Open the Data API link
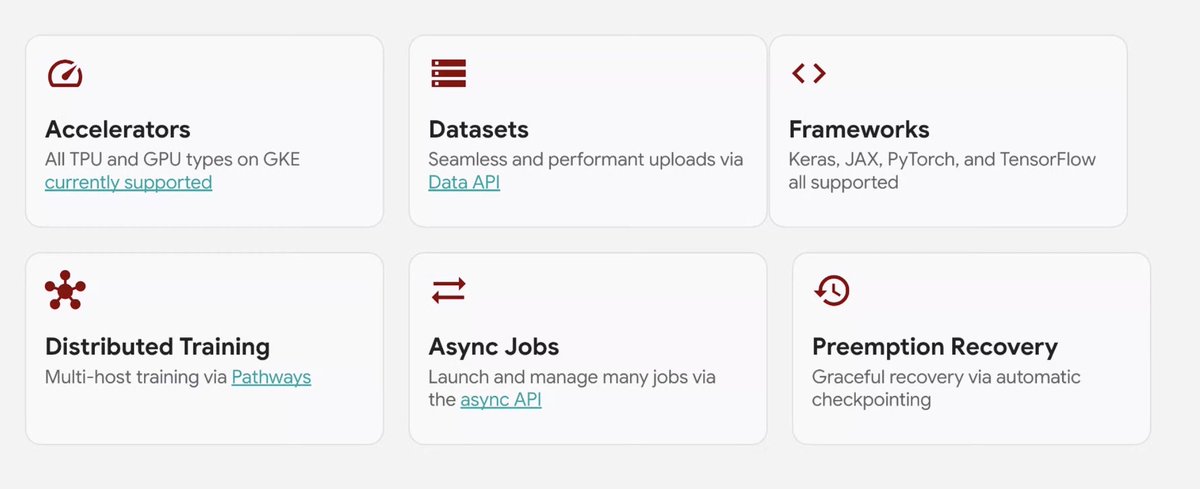Screen dimensions: 1200x489 click(x=464, y=183)
